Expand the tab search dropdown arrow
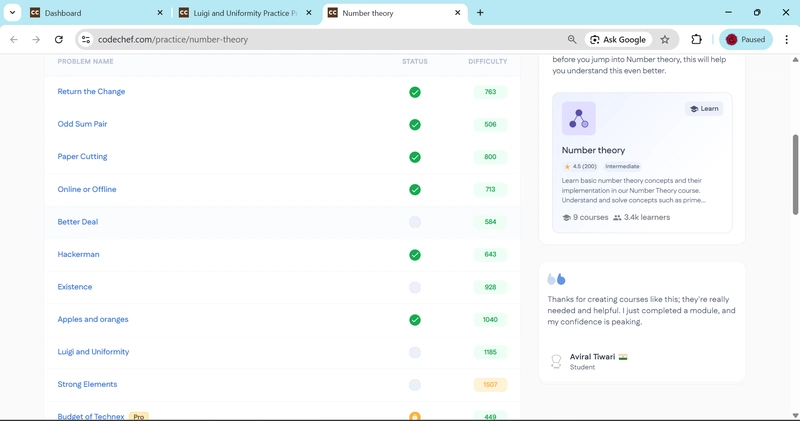The width and height of the screenshot is (800, 421). click(13, 13)
